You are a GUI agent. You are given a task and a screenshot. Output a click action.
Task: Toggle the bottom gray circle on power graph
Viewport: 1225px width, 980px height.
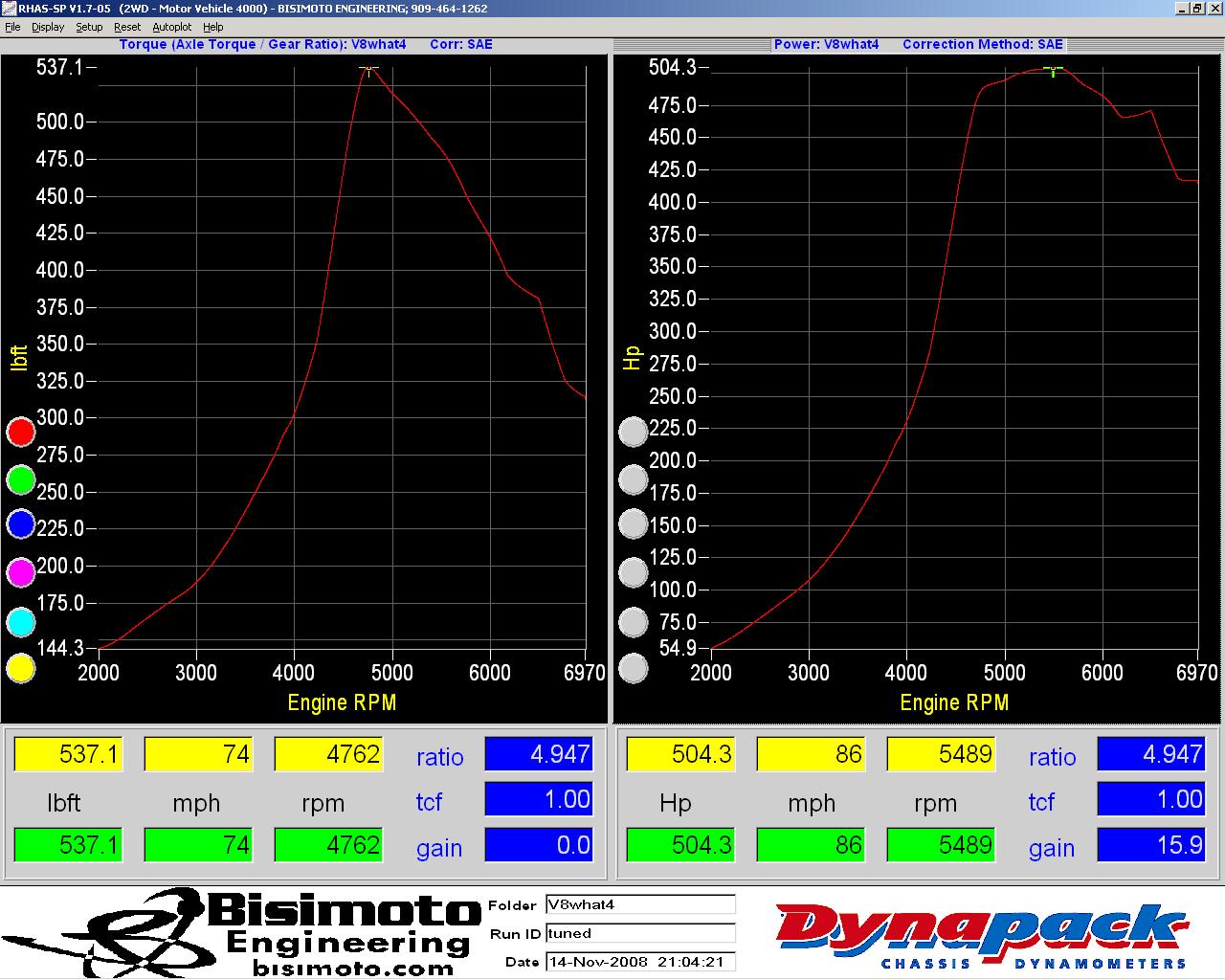633,668
